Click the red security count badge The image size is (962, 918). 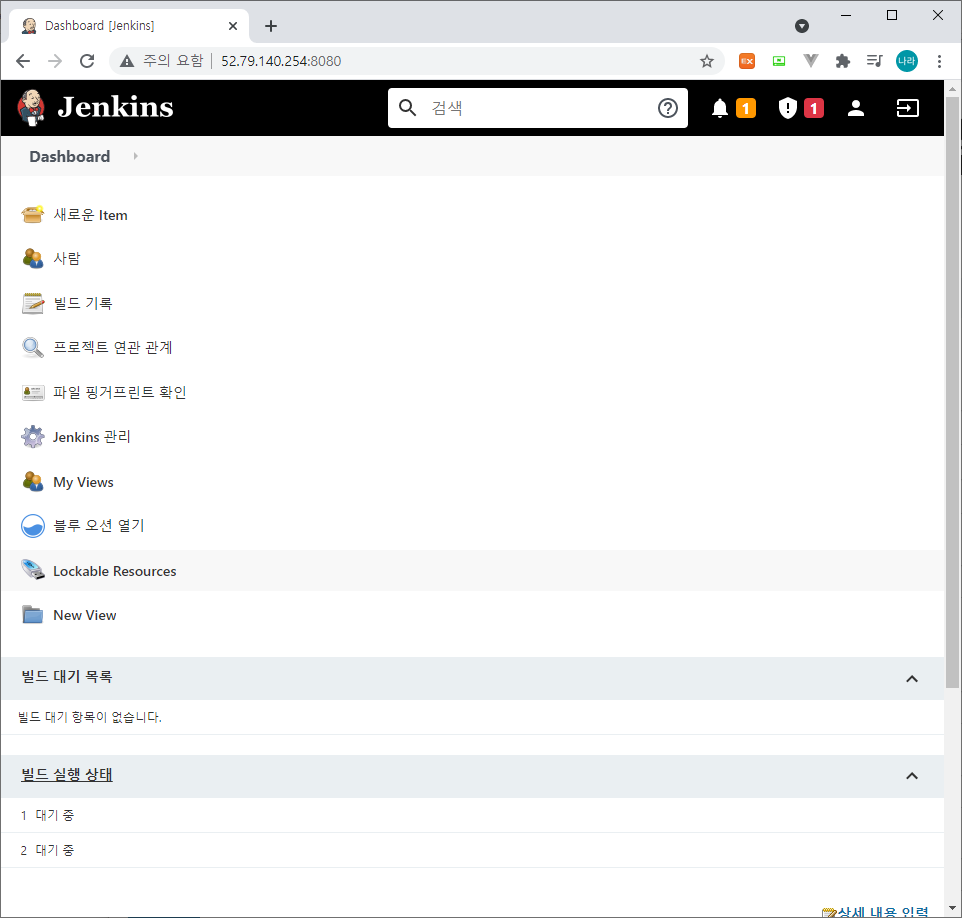tap(814, 109)
